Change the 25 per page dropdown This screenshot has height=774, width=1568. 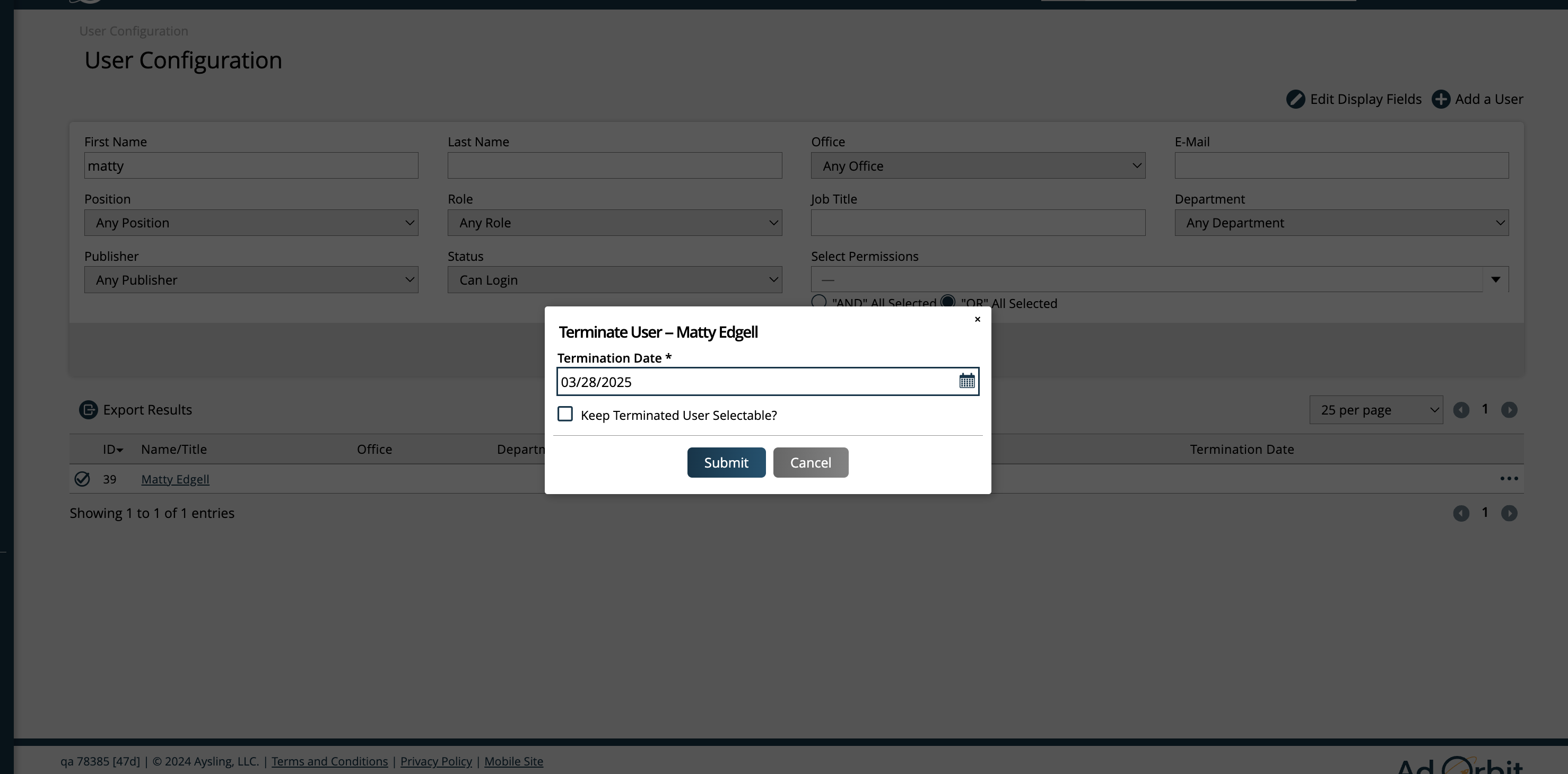coord(1375,410)
